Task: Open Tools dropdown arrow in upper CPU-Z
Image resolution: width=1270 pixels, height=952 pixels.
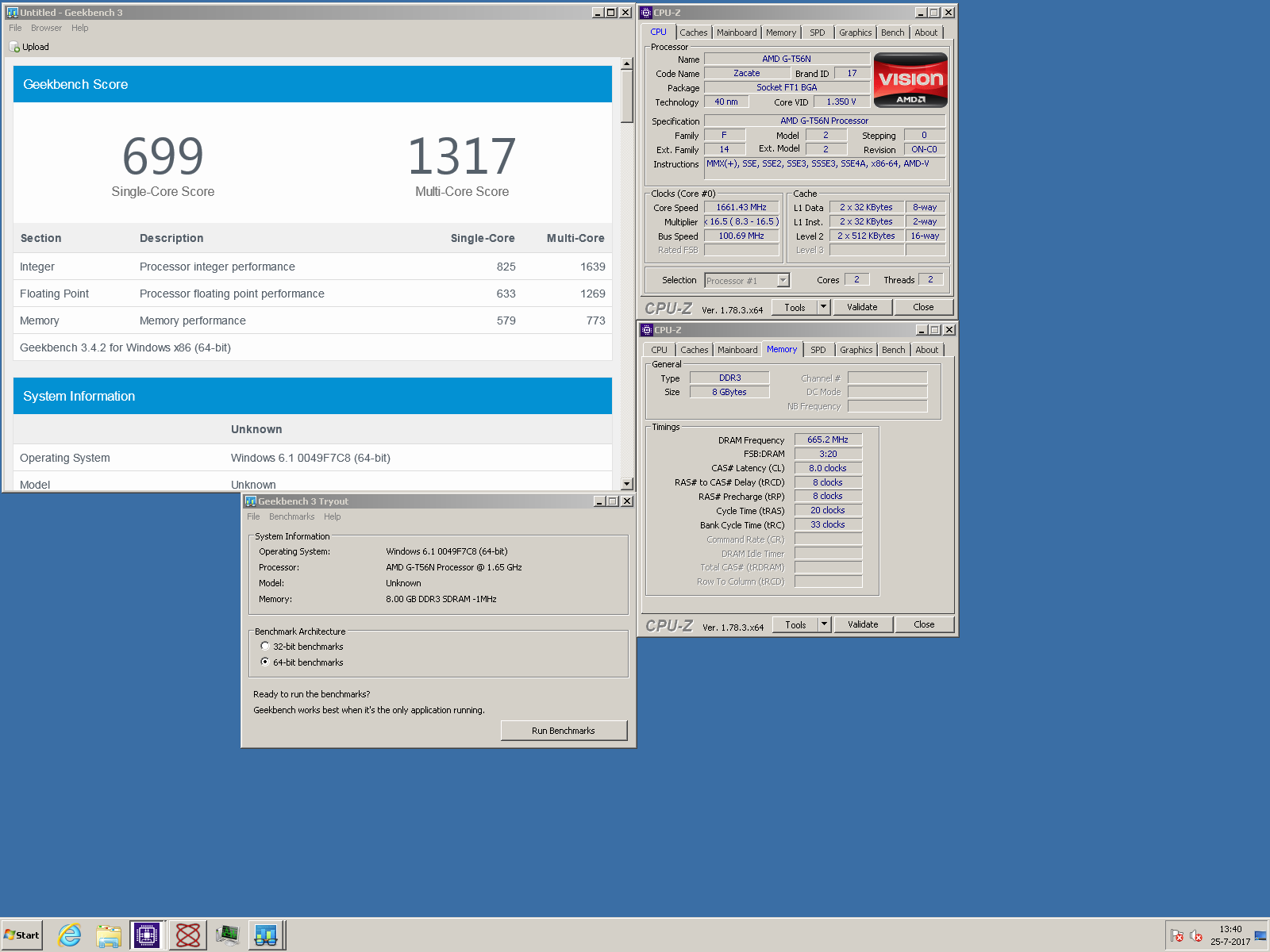Action: [x=824, y=307]
